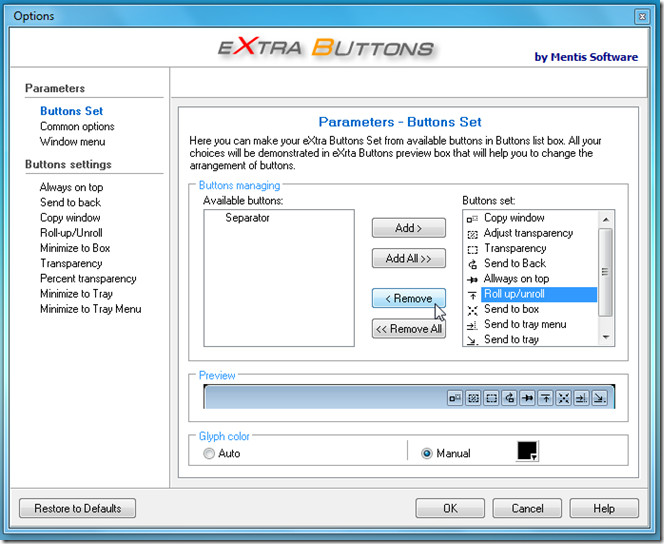Close the Options dialog window

[642, 17]
